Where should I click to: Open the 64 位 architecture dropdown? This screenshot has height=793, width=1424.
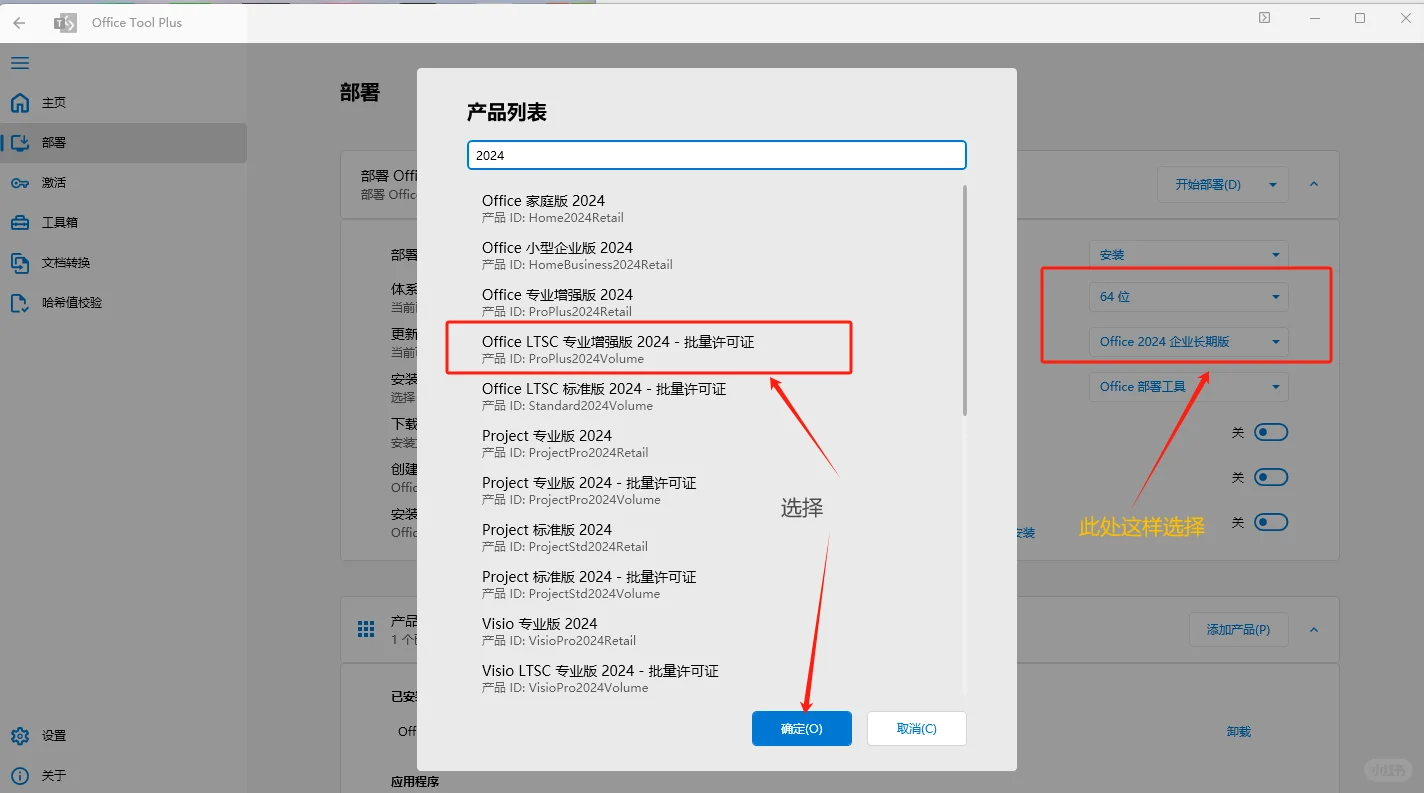coord(1188,296)
